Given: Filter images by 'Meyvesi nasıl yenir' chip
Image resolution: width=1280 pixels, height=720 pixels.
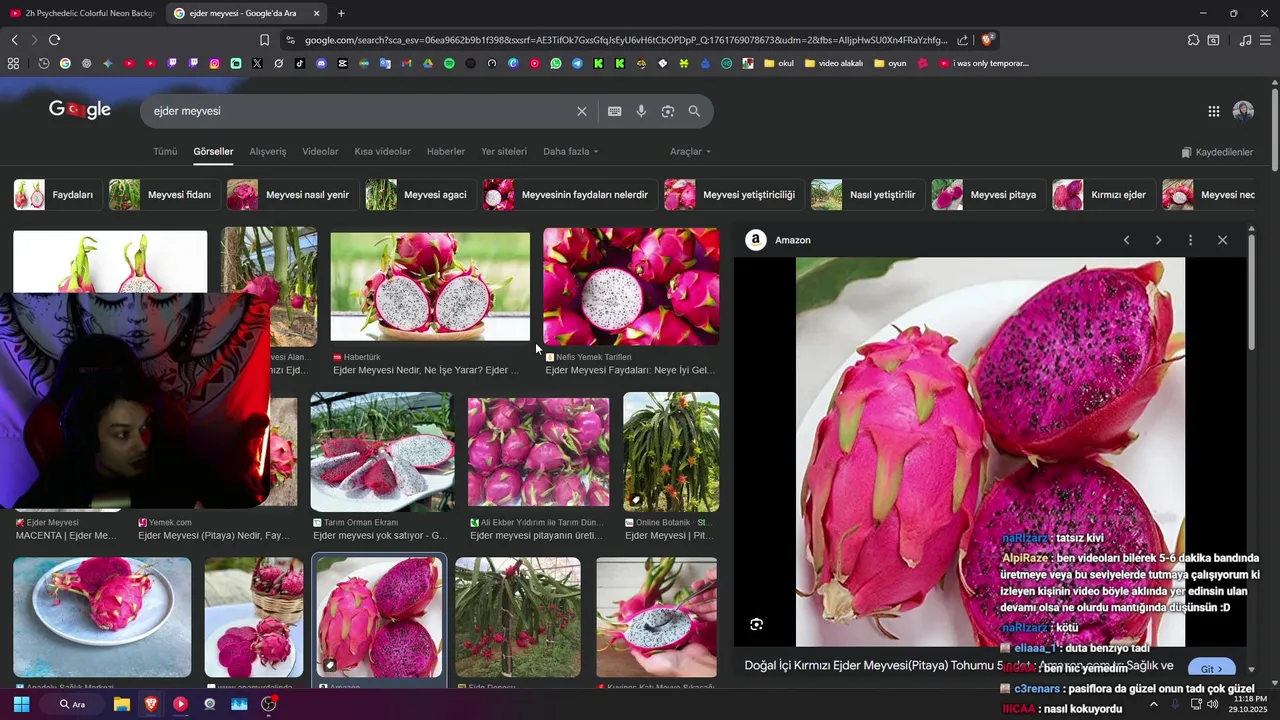Looking at the screenshot, I should 291,195.
